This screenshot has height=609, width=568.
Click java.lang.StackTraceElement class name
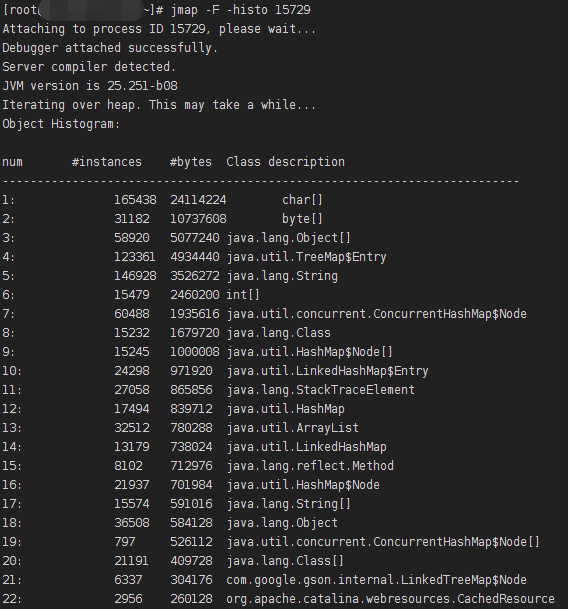[321, 390]
